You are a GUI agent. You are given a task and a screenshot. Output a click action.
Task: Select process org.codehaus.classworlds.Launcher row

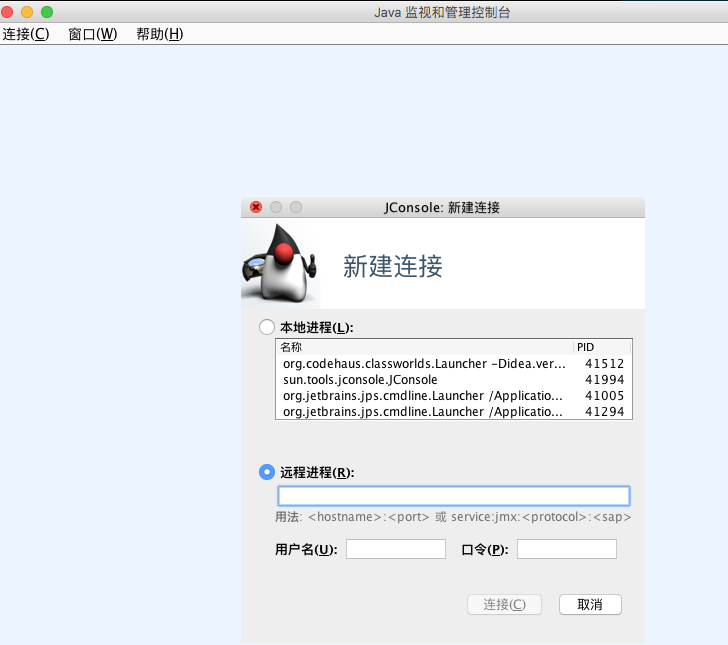(454, 364)
